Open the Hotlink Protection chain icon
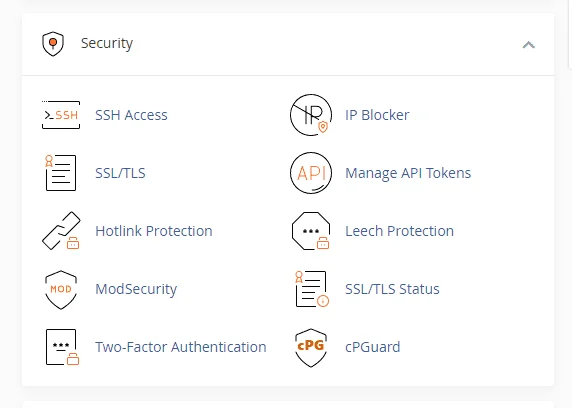Viewport: 572px width, 408px height. 61,231
